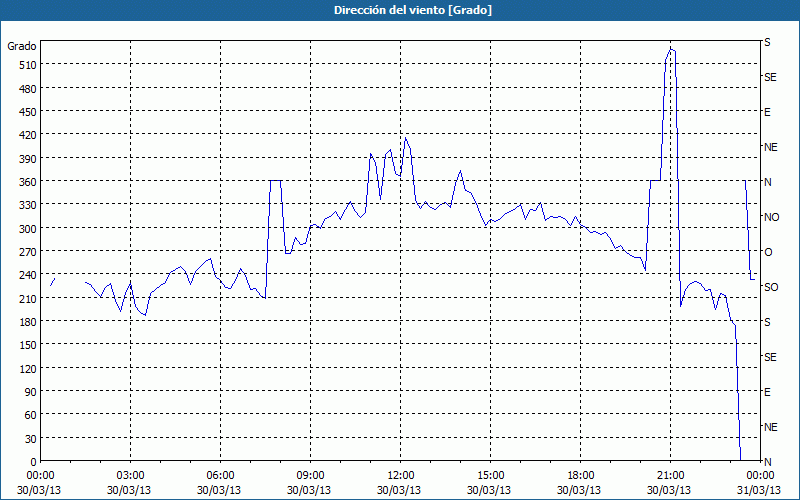Click the 09:00 time axis label

pyautogui.click(x=310, y=476)
